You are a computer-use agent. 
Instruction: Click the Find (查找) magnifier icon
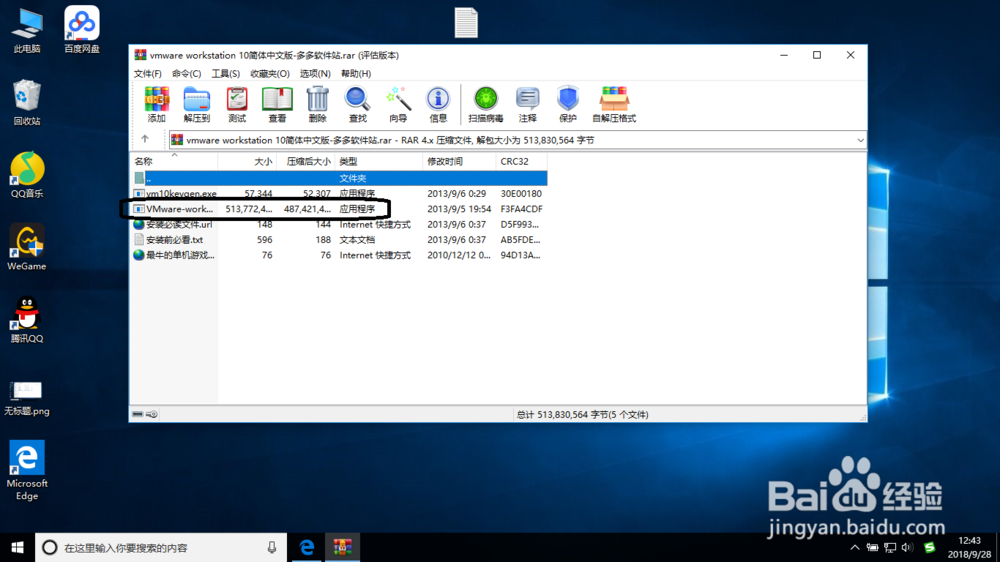coord(357,105)
